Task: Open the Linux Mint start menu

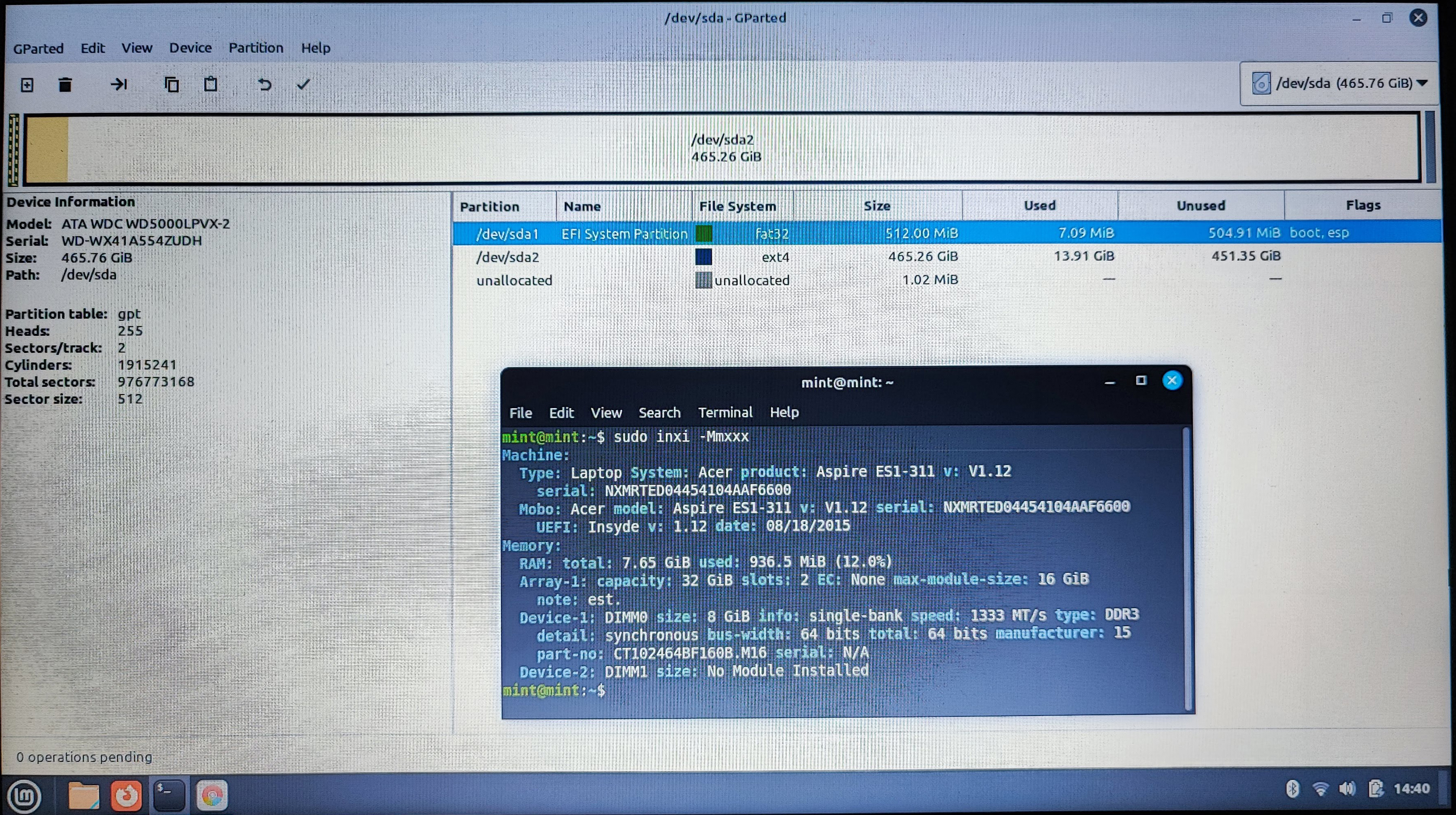Action: point(24,796)
